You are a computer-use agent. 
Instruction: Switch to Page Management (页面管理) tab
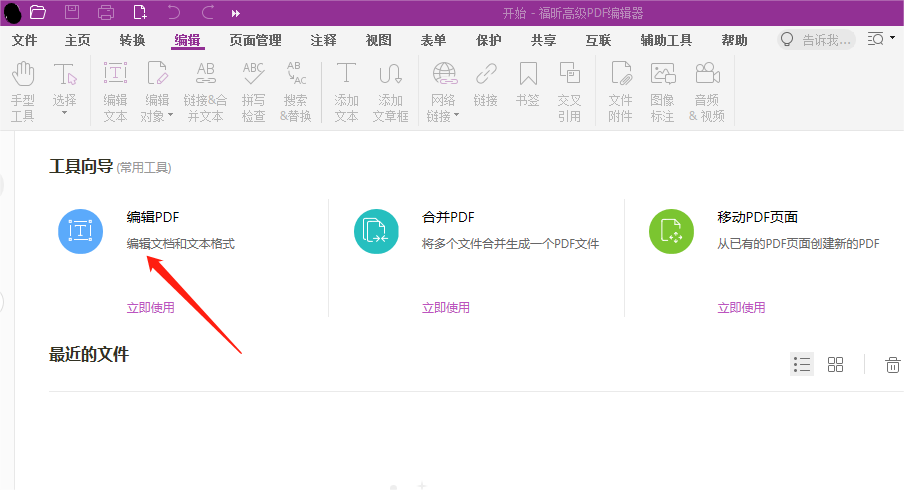(255, 40)
